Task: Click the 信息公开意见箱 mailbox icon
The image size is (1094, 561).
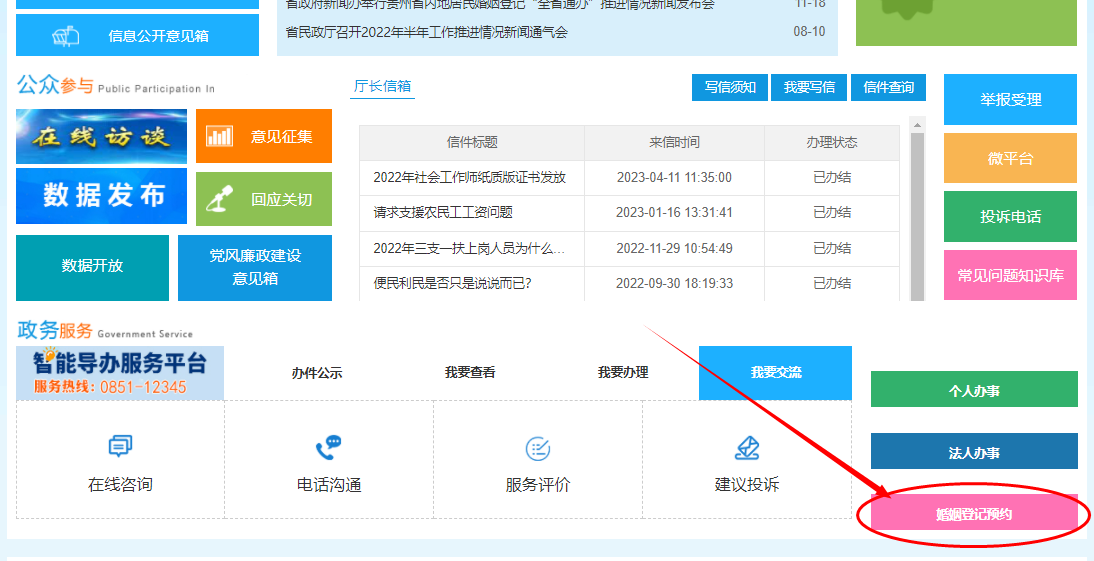Action: tap(66, 37)
